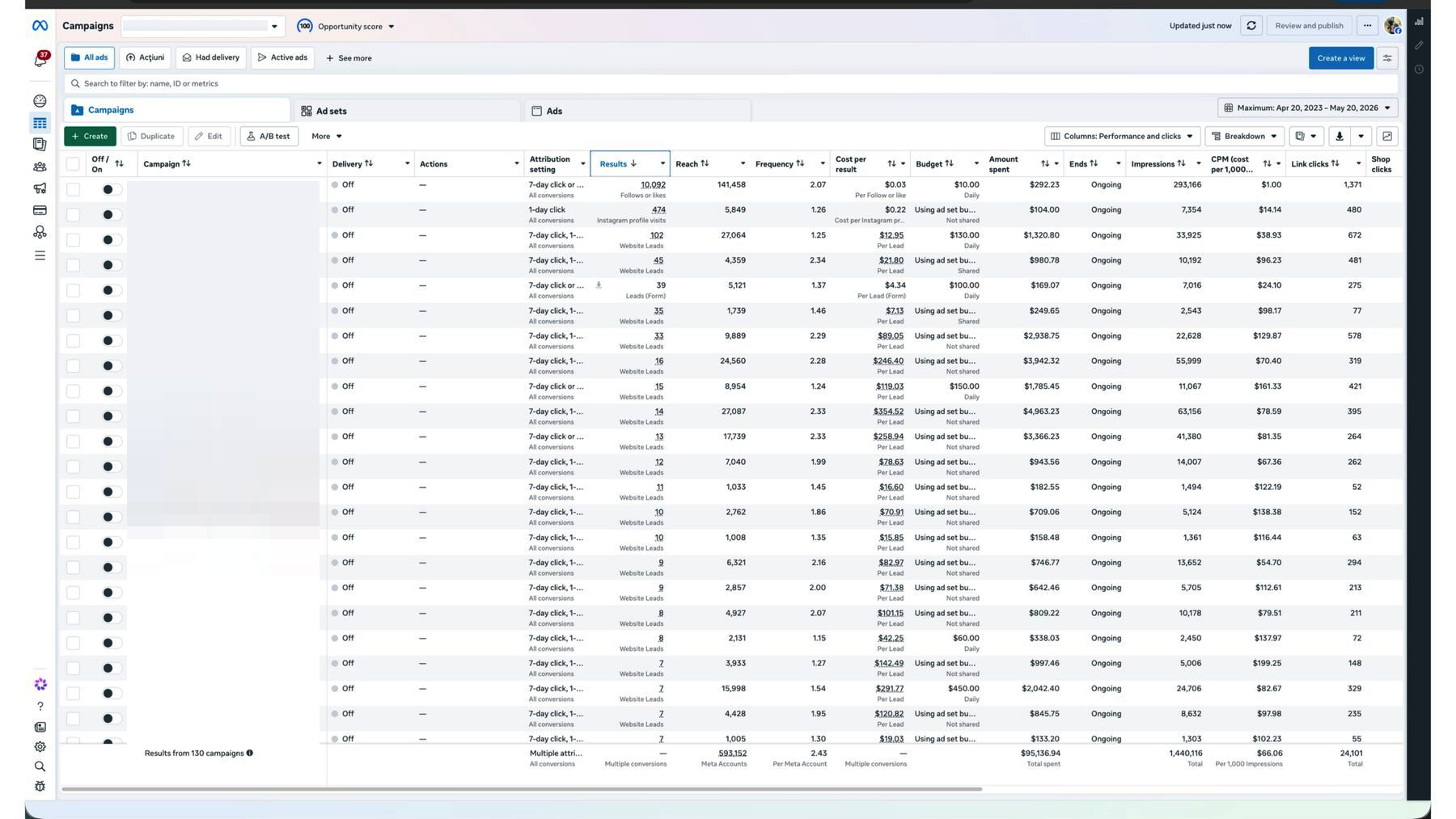This screenshot has width=1456, height=819.
Task: Open the Advertising megaphone icon in sidebar
Action: click(40, 188)
